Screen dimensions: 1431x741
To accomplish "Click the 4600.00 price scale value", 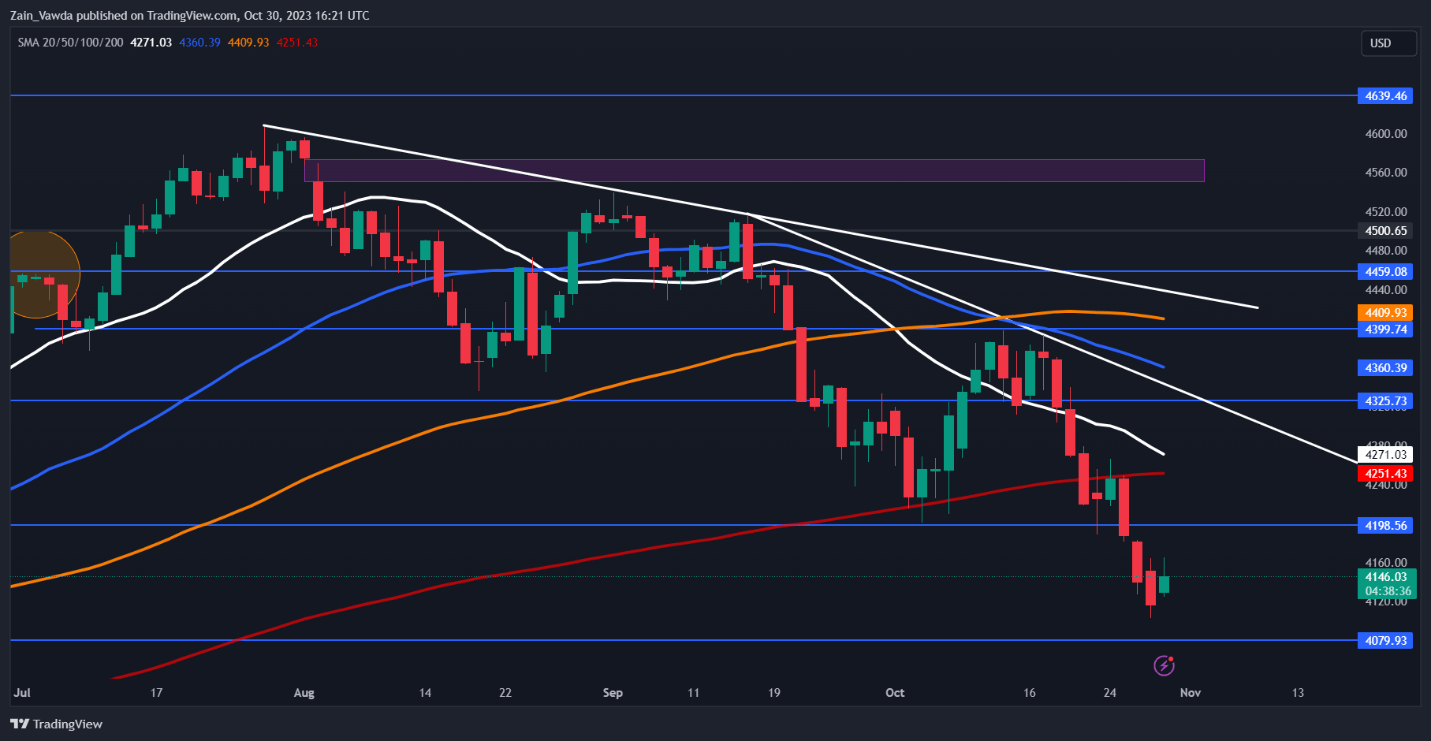I will click(x=1386, y=134).
